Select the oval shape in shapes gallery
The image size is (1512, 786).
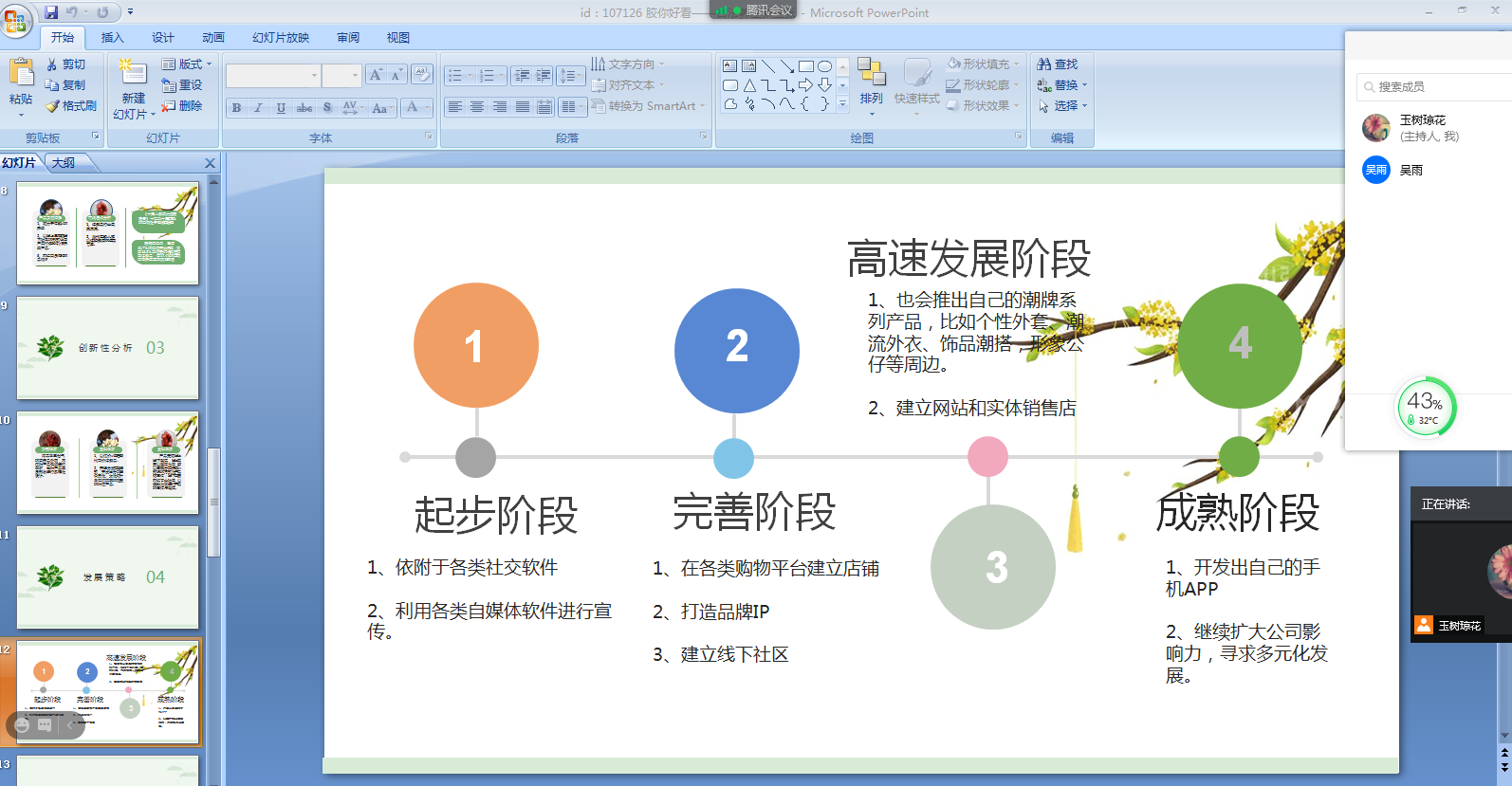[x=825, y=66]
